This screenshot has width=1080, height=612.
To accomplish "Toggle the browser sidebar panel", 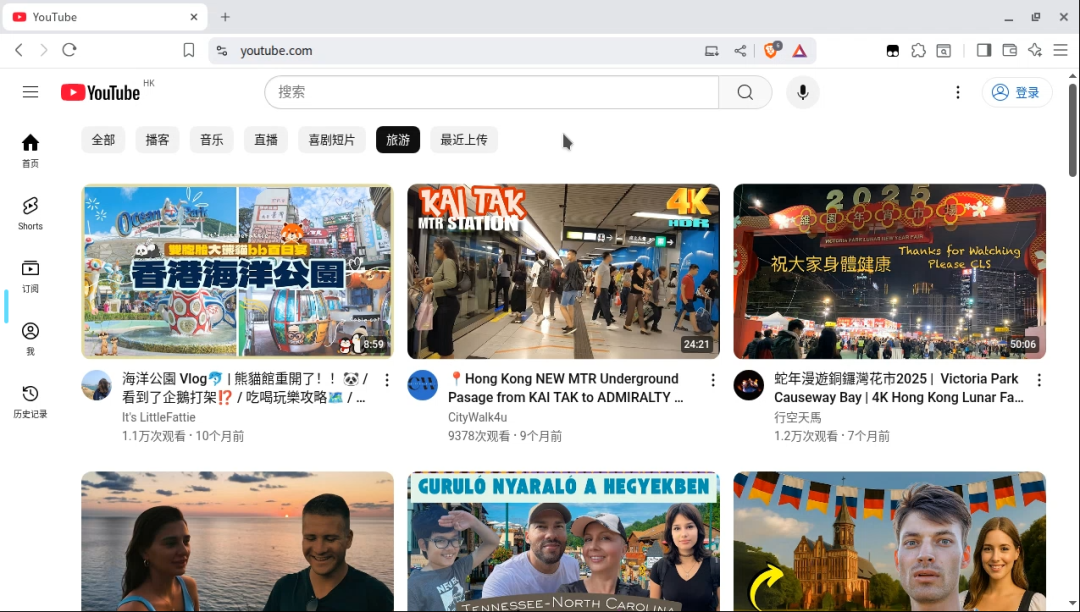I will pos(984,50).
